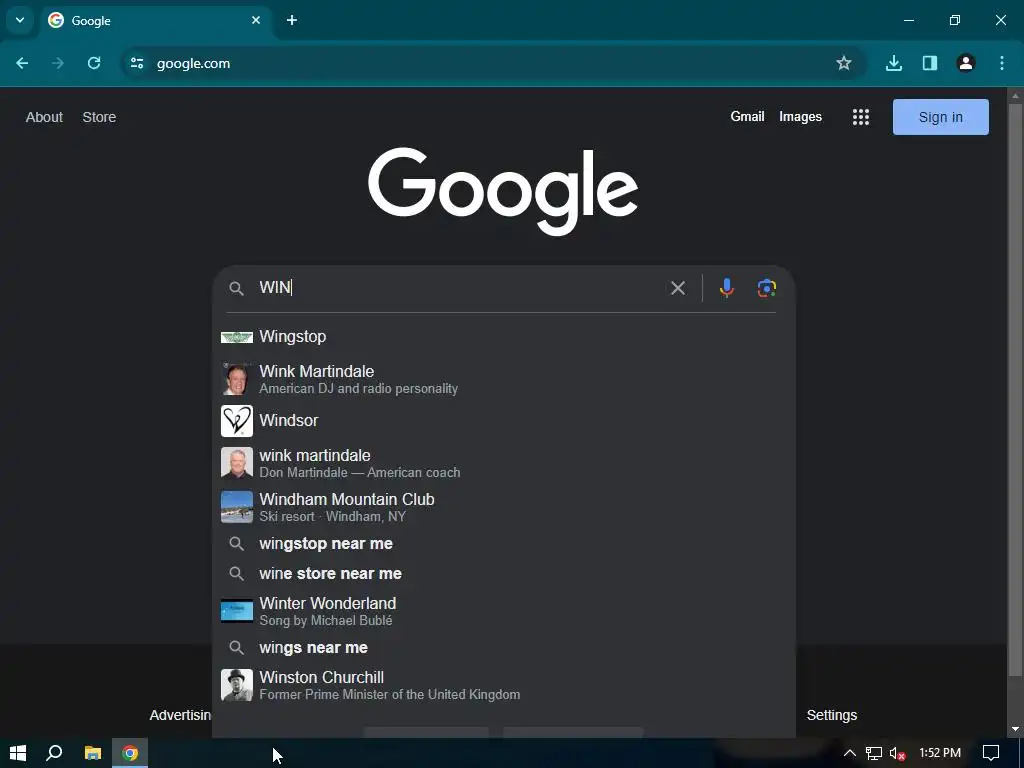
Task: Choose Winter Wonderland song suggestion
Action: pos(504,611)
